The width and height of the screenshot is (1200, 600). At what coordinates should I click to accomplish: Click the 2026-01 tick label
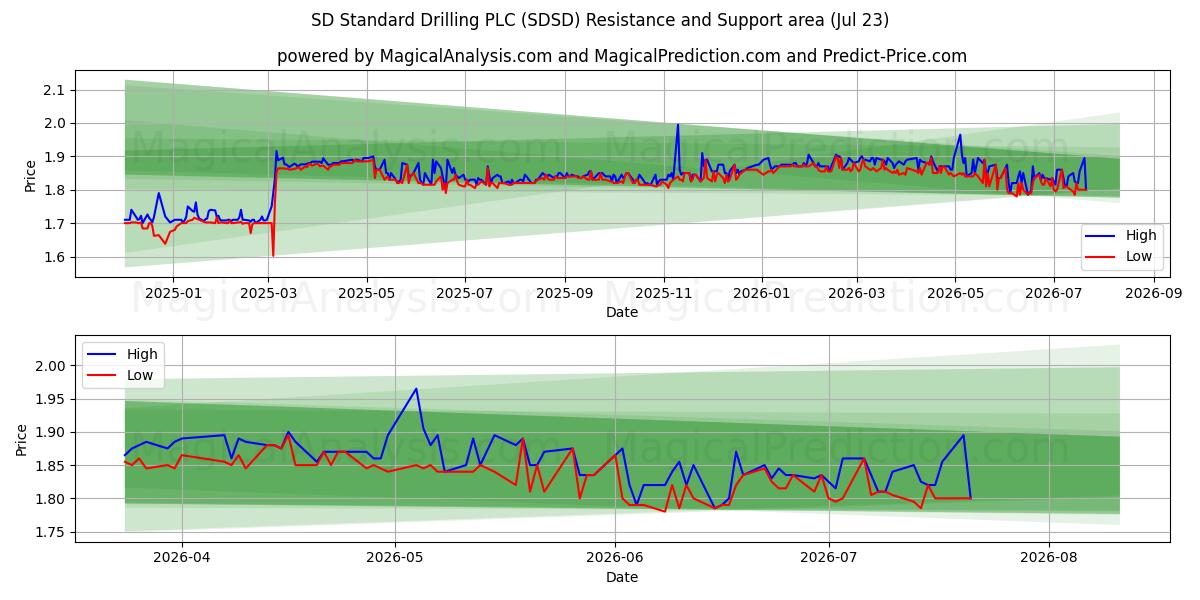pos(761,294)
